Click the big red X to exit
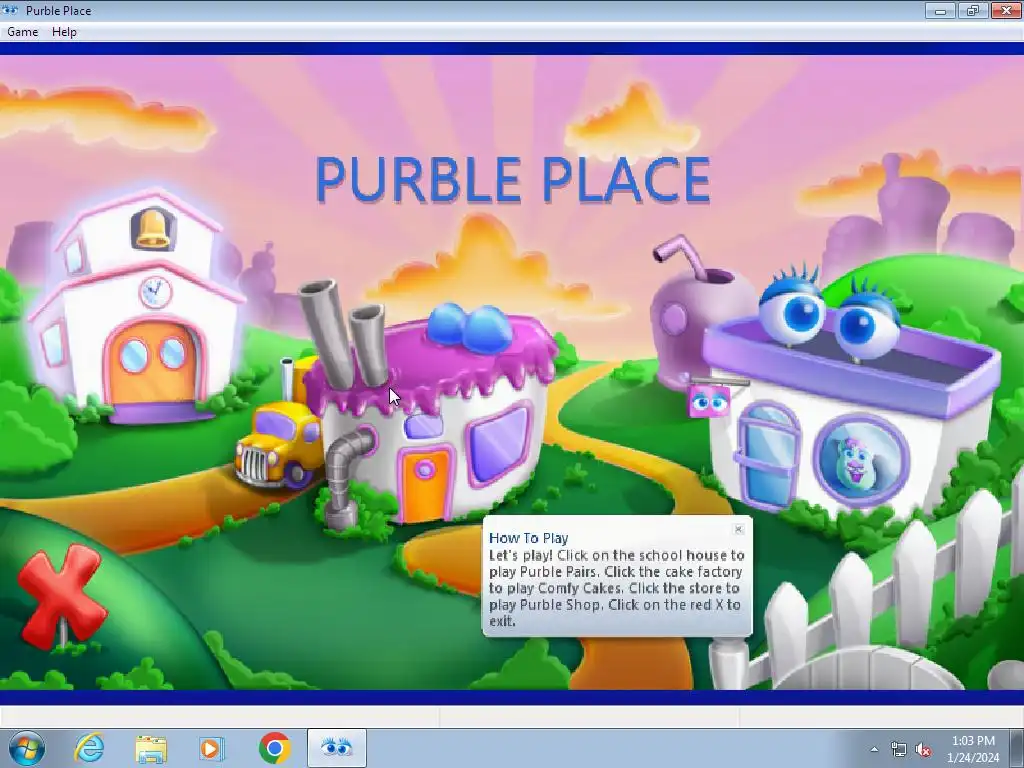Screen dimensions: 1024x768 pos(61,597)
